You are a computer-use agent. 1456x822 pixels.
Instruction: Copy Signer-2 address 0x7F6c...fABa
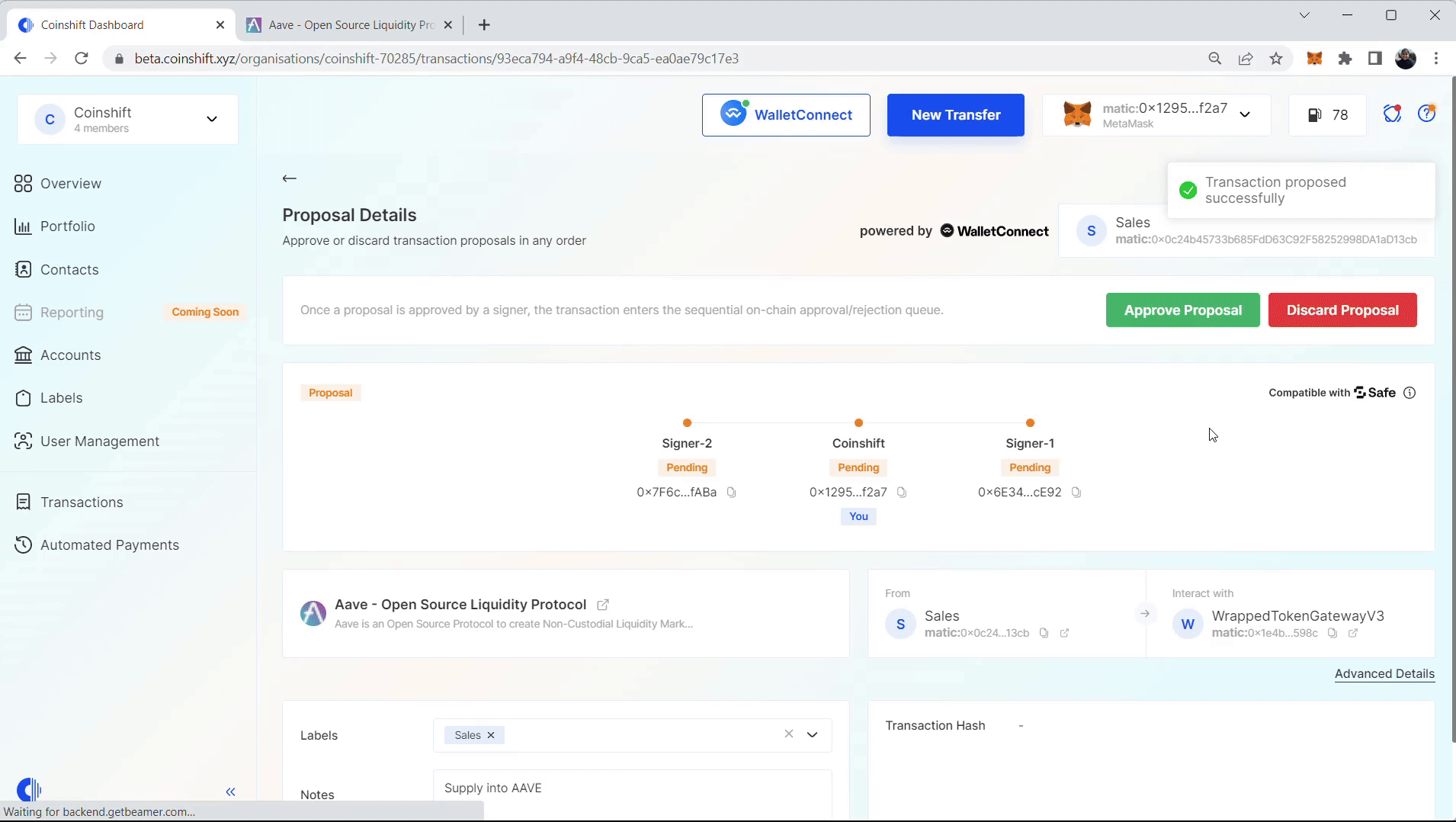coord(731,493)
